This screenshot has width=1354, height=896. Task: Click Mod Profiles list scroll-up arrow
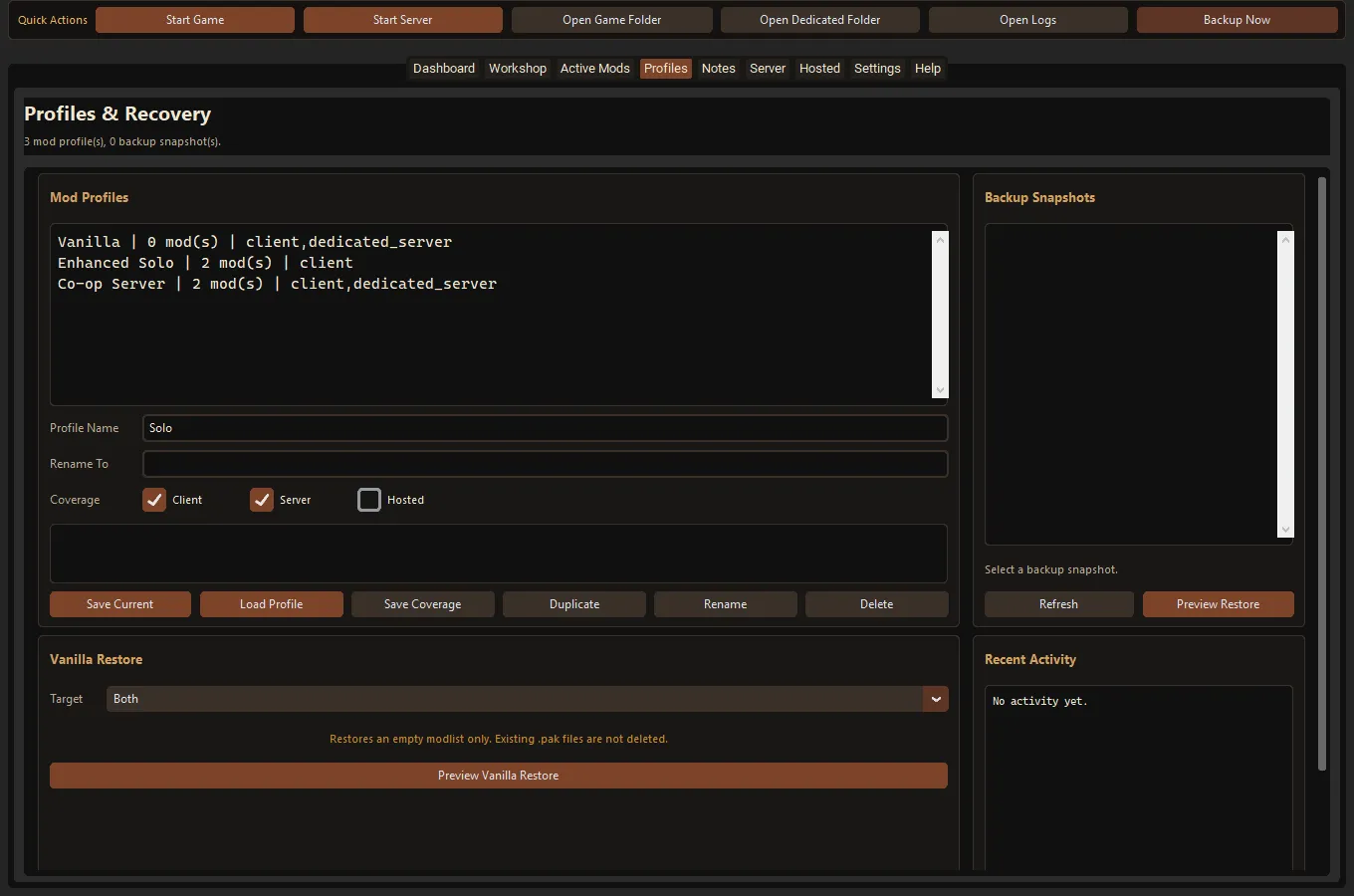(x=941, y=239)
